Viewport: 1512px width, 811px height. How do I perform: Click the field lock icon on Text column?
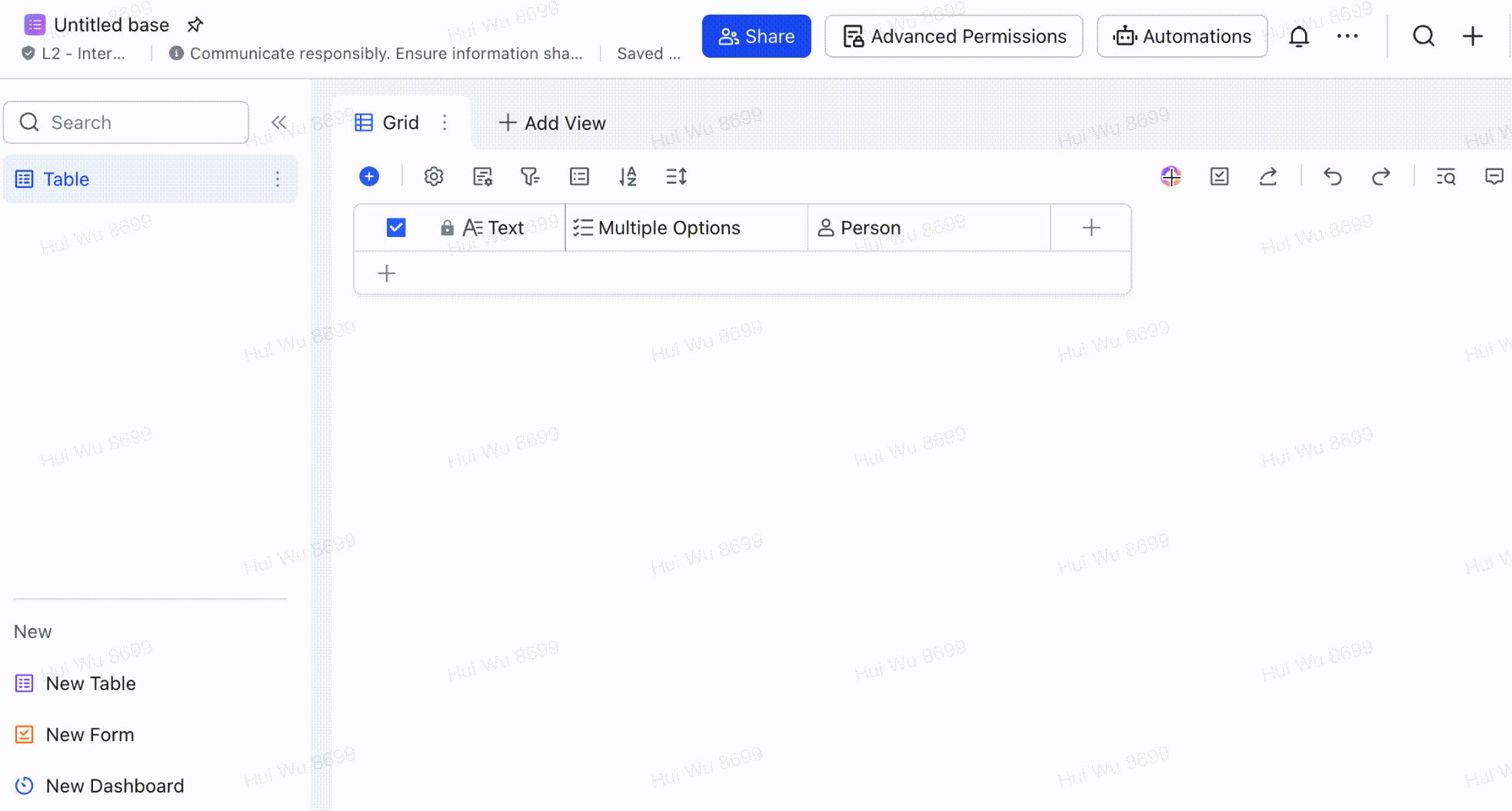click(x=447, y=227)
